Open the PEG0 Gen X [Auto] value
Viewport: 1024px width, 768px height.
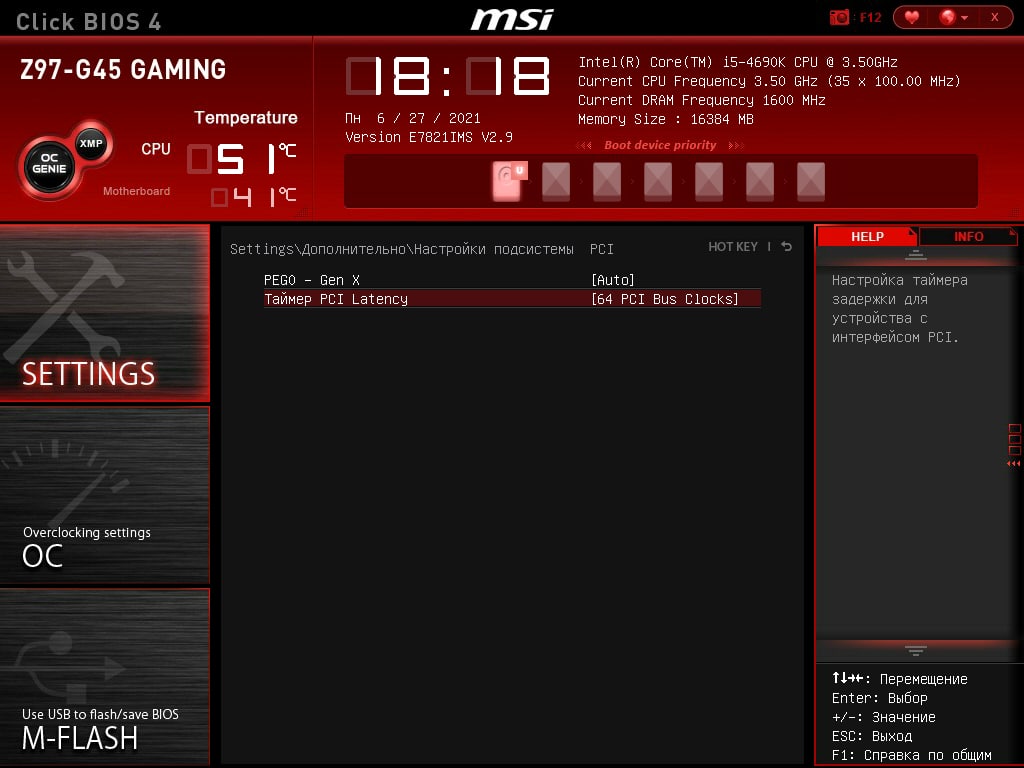tap(613, 280)
